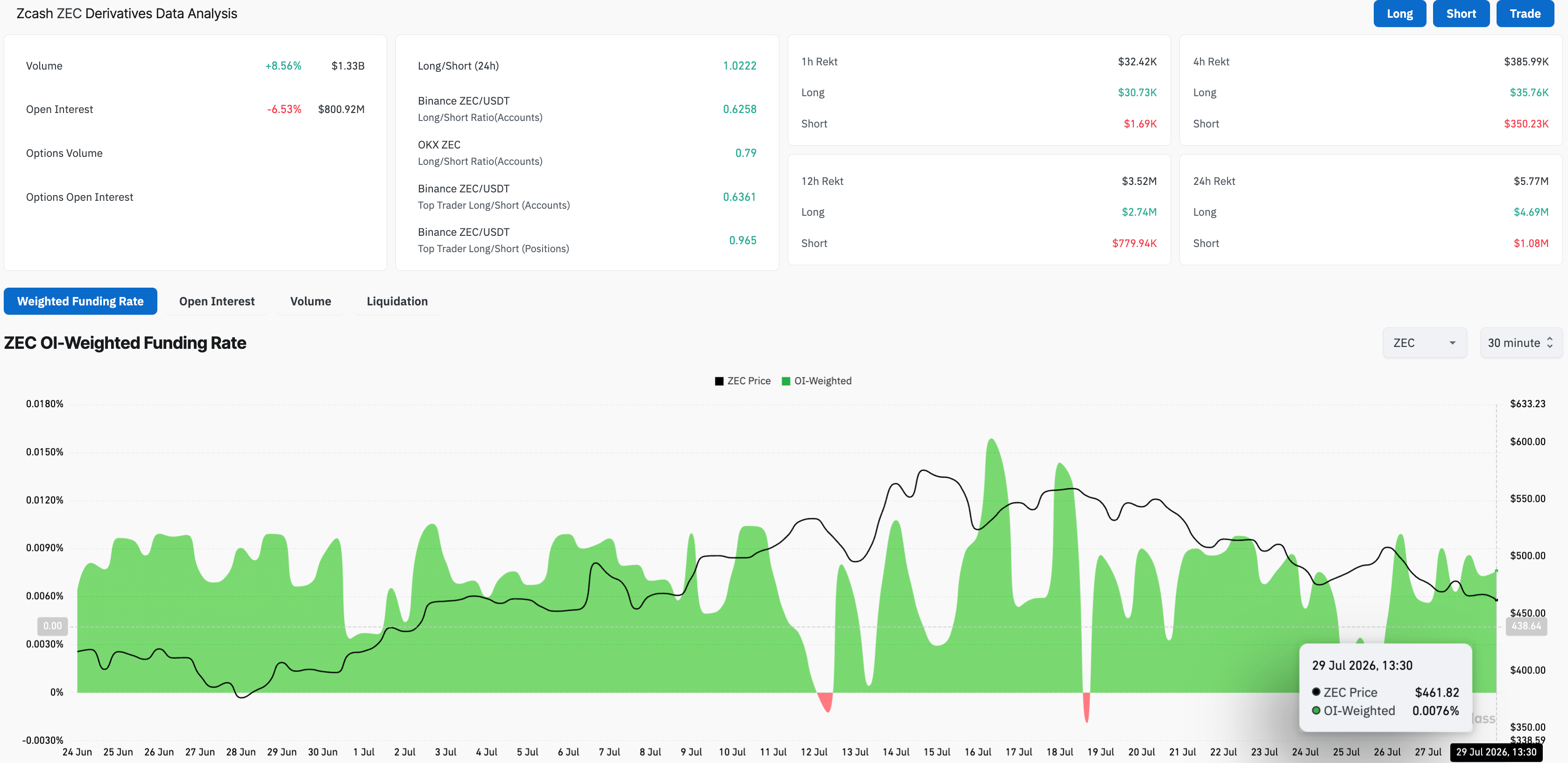The width and height of the screenshot is (1568, 763).
Task: Click the 29 Jul 2026 13:30 date label
Action: pos(1496,752)
